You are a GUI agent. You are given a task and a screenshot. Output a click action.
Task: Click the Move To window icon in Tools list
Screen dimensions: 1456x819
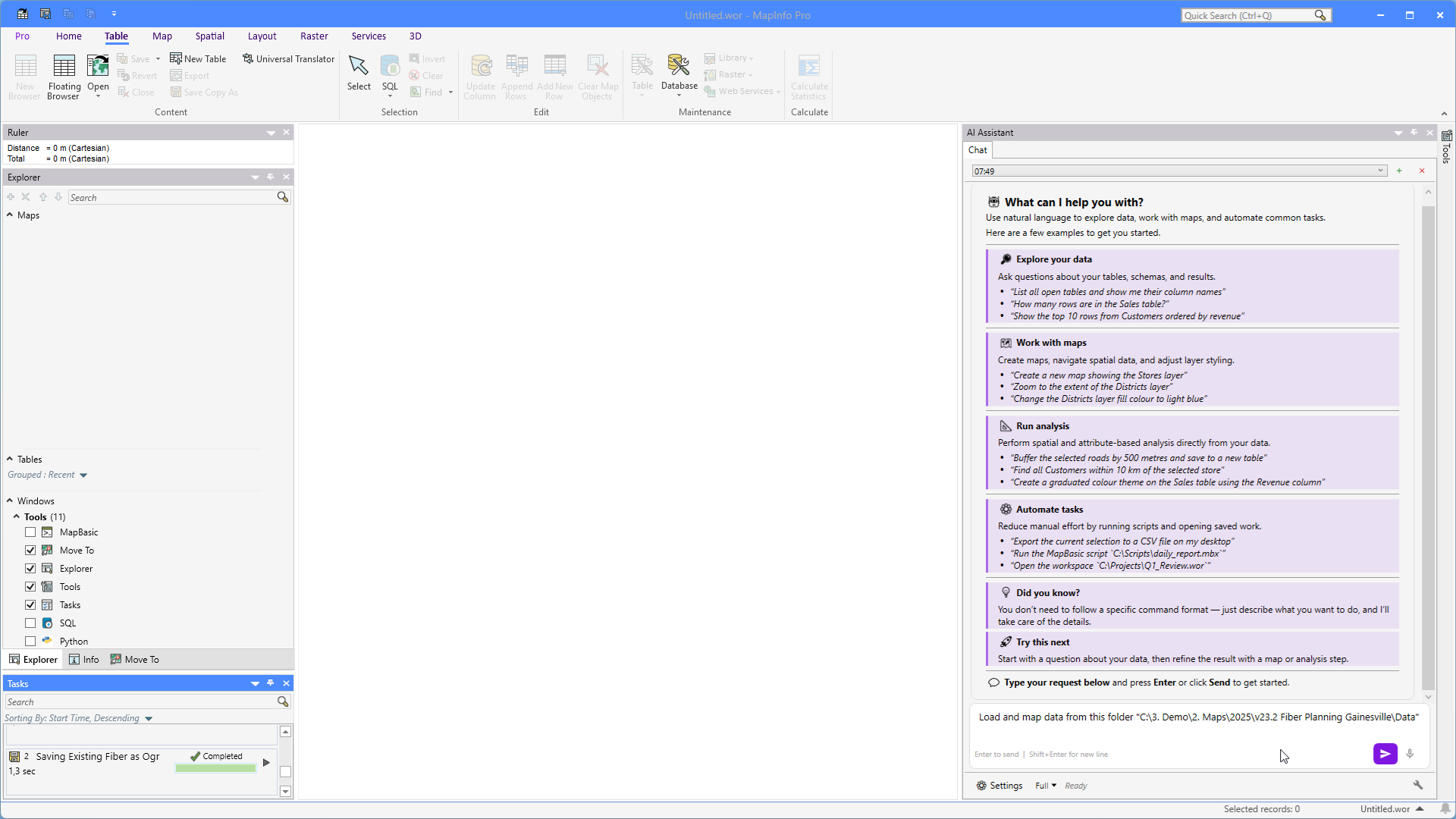47,550
